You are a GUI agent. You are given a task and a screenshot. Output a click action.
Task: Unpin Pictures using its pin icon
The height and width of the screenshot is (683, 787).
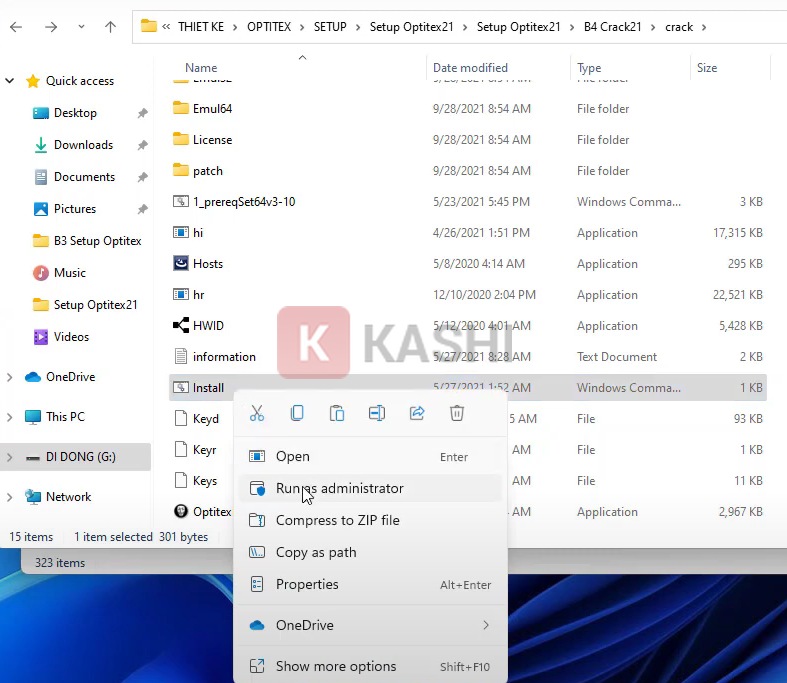(143, 209)
